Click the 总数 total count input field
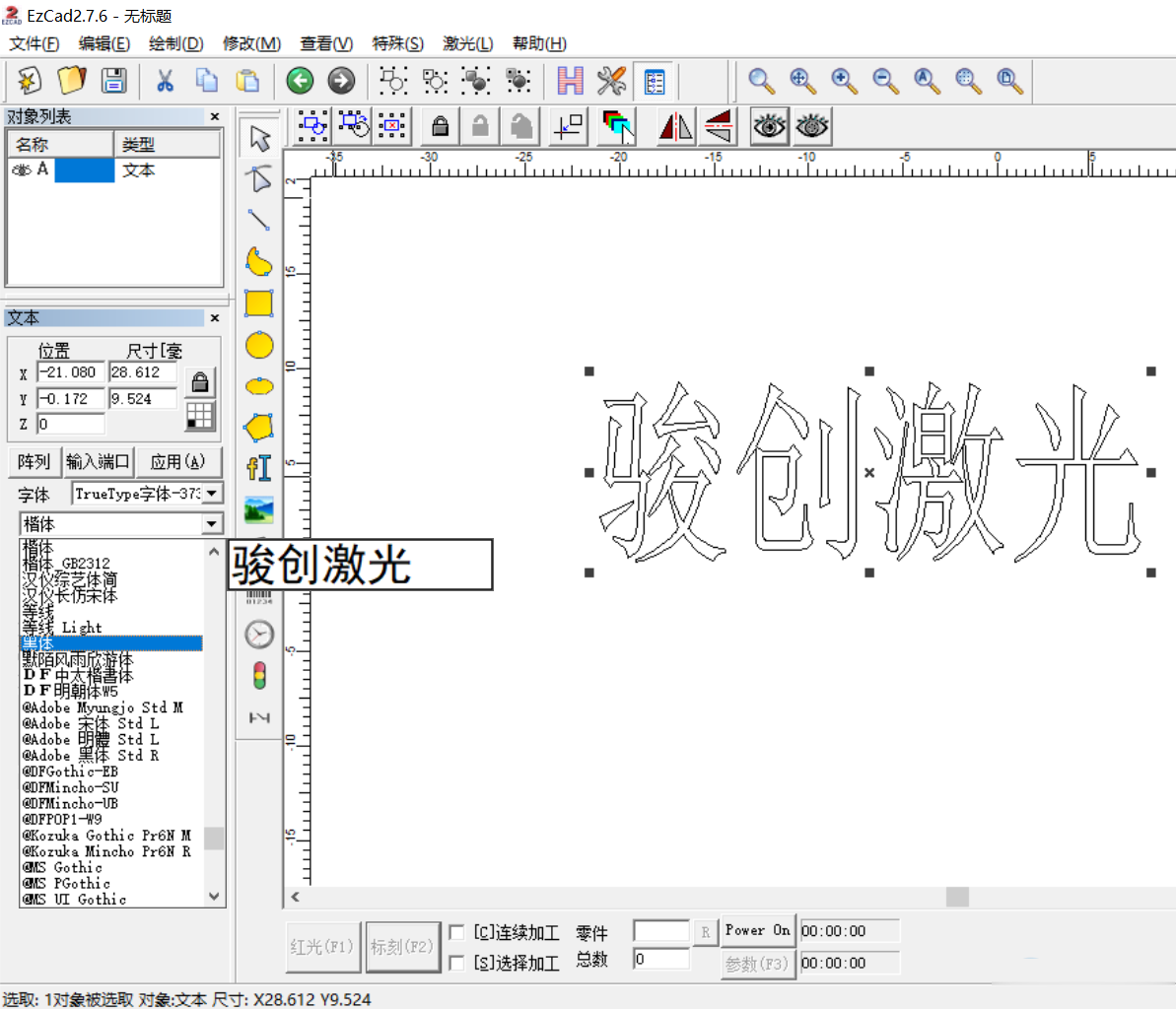 point(661,959)
